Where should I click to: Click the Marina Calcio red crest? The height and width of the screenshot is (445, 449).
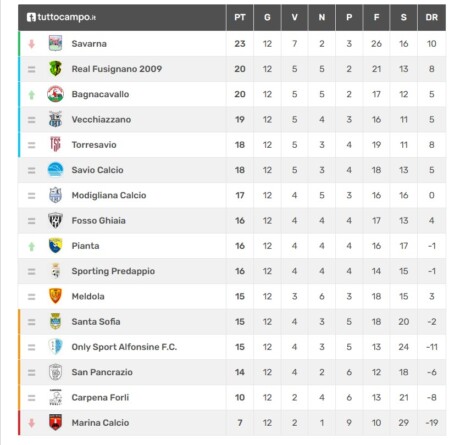55,422
